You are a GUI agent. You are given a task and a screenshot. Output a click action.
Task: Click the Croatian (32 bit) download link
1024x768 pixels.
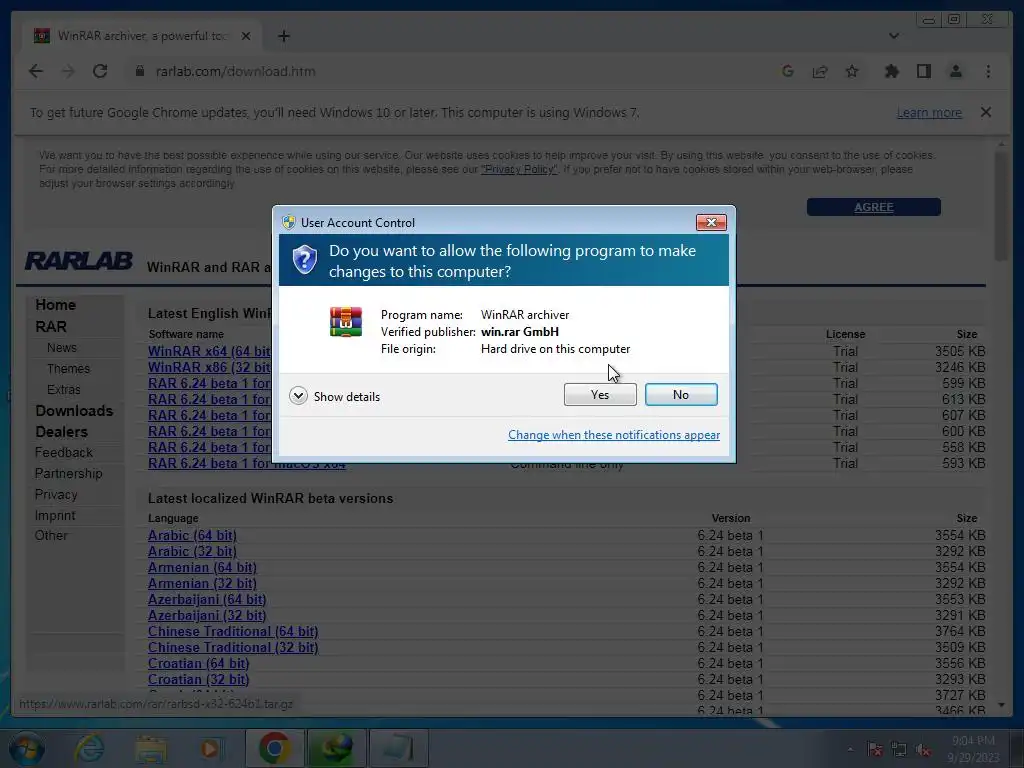(x=199, y=679)
